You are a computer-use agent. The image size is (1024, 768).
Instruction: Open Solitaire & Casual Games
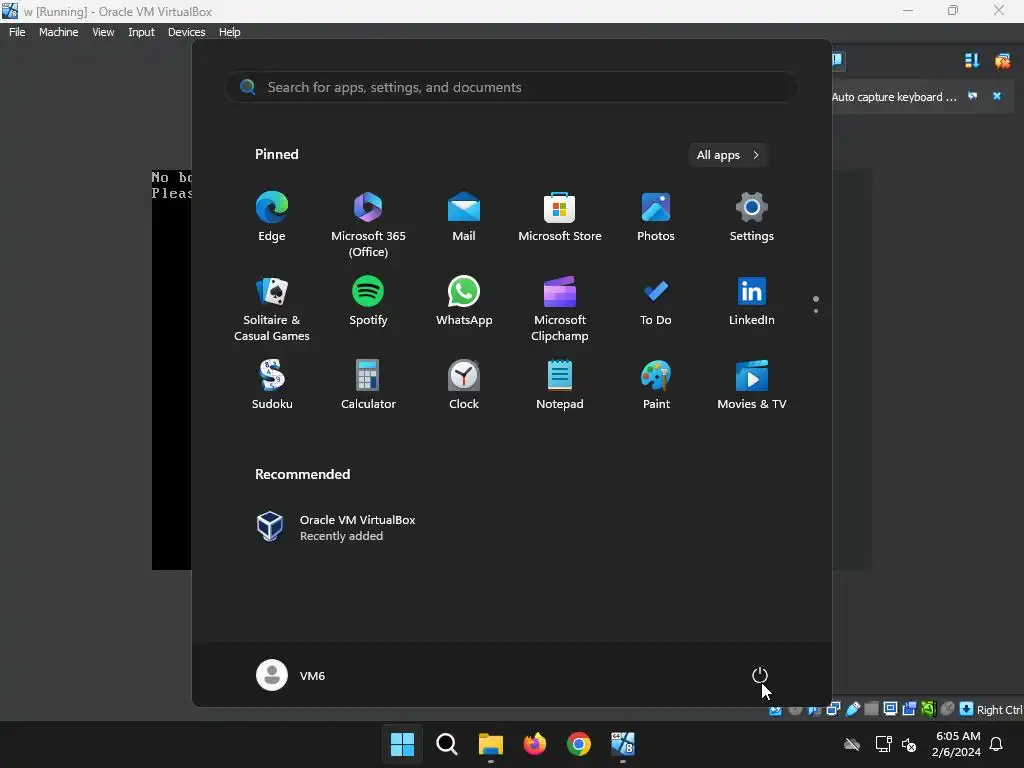click(272, 308)
